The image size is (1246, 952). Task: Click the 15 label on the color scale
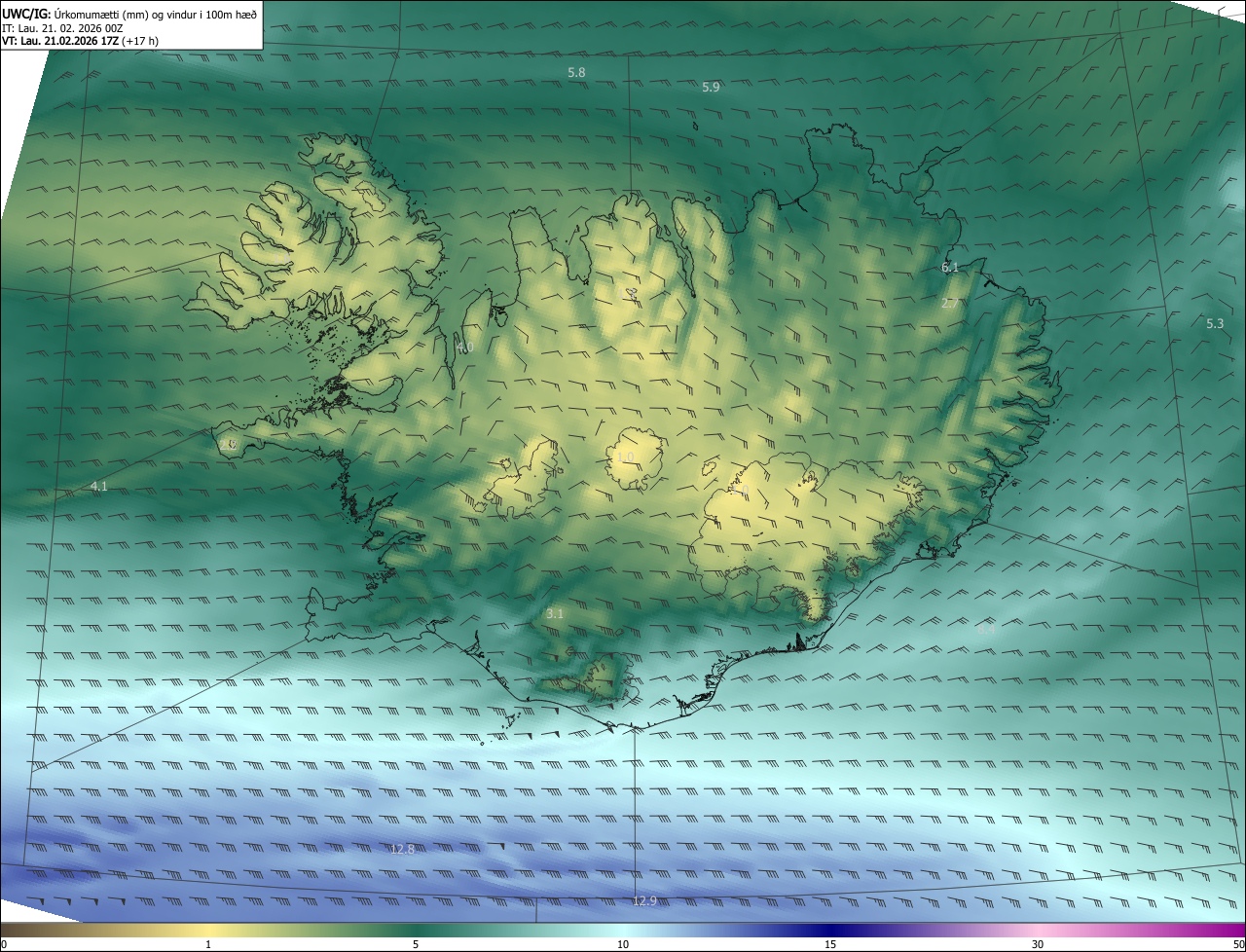click(x=830, y=944)
